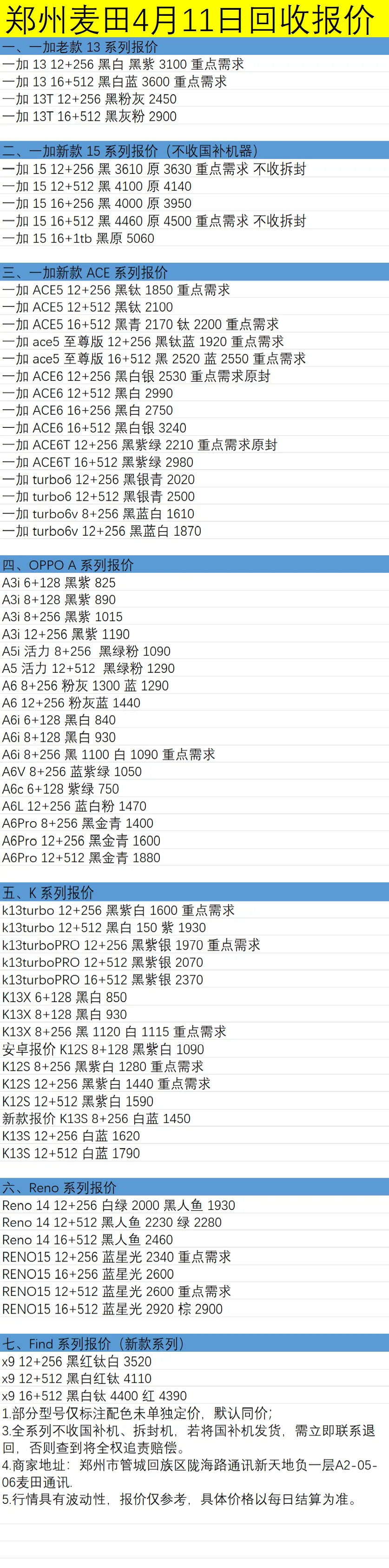This screenshot has height=1568, width=389.
Task: Click row A3i 8+128 黑紫 890
Action: click(x=194, y=599)
